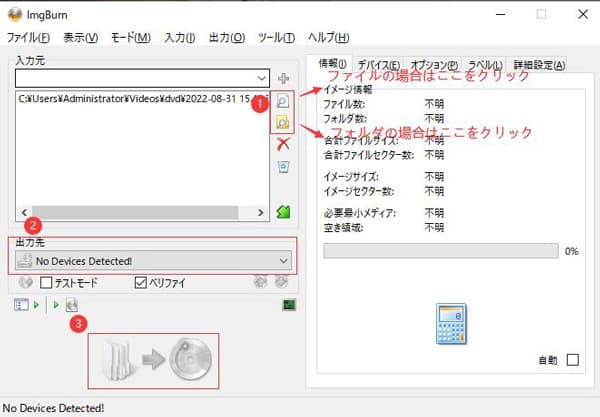Screen dimensions: 600x417
Task: Select the C:¥Users¥Administrator¥Videos path entry
Action: [142, 99]
